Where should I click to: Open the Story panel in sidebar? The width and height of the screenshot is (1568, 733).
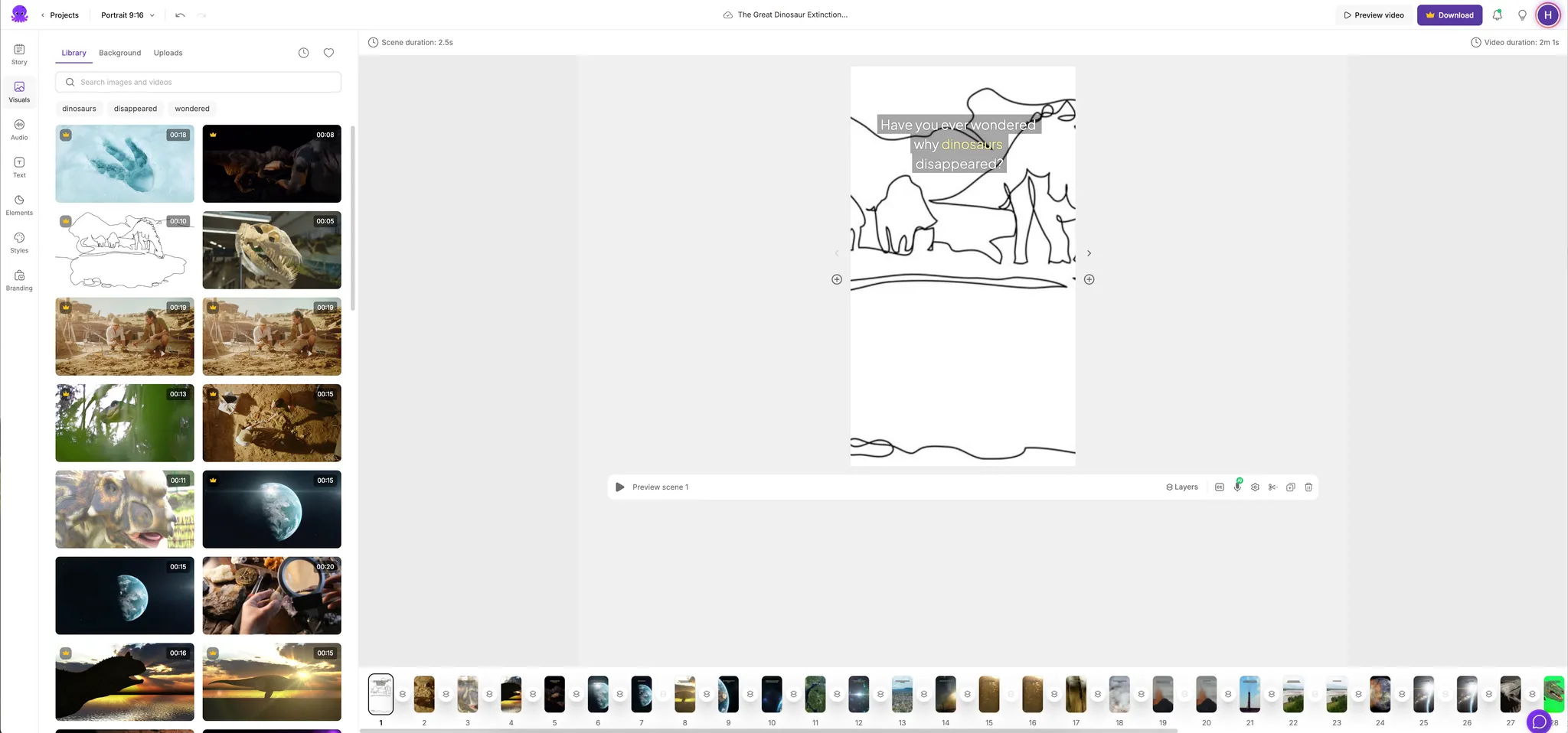pos(19,54)
